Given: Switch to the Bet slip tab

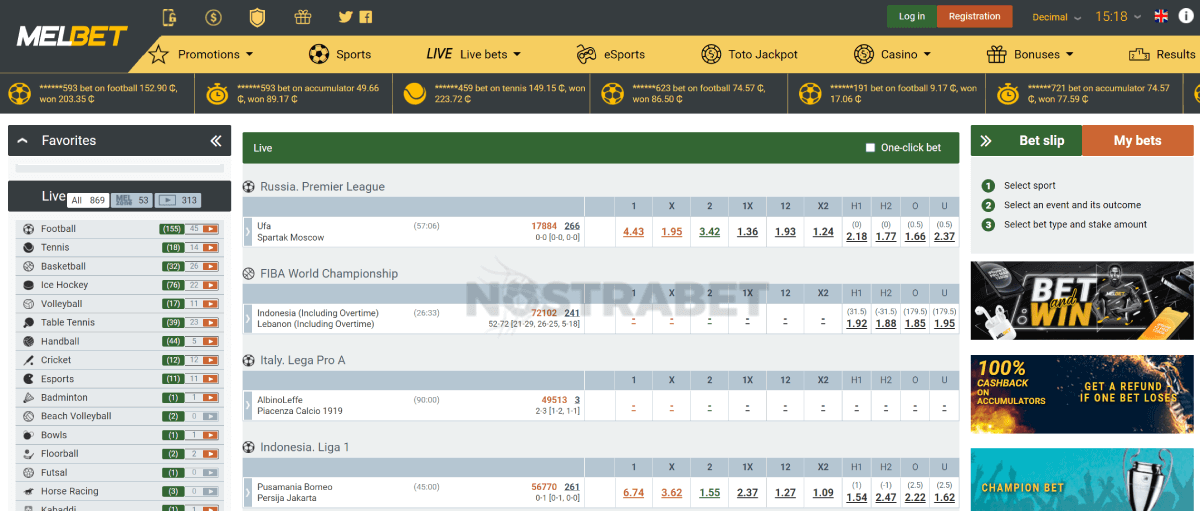Looking at the screenshot, I should tap(1026, 141).
